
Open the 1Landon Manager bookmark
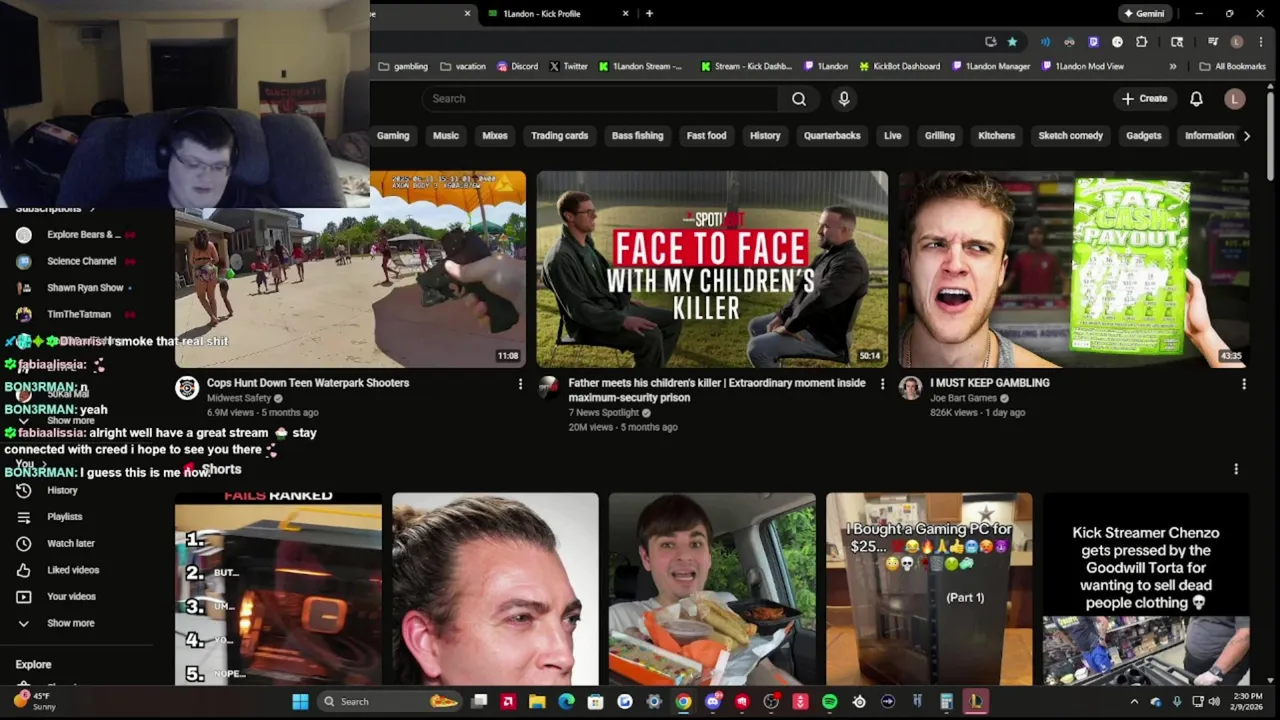coord(991,66)
